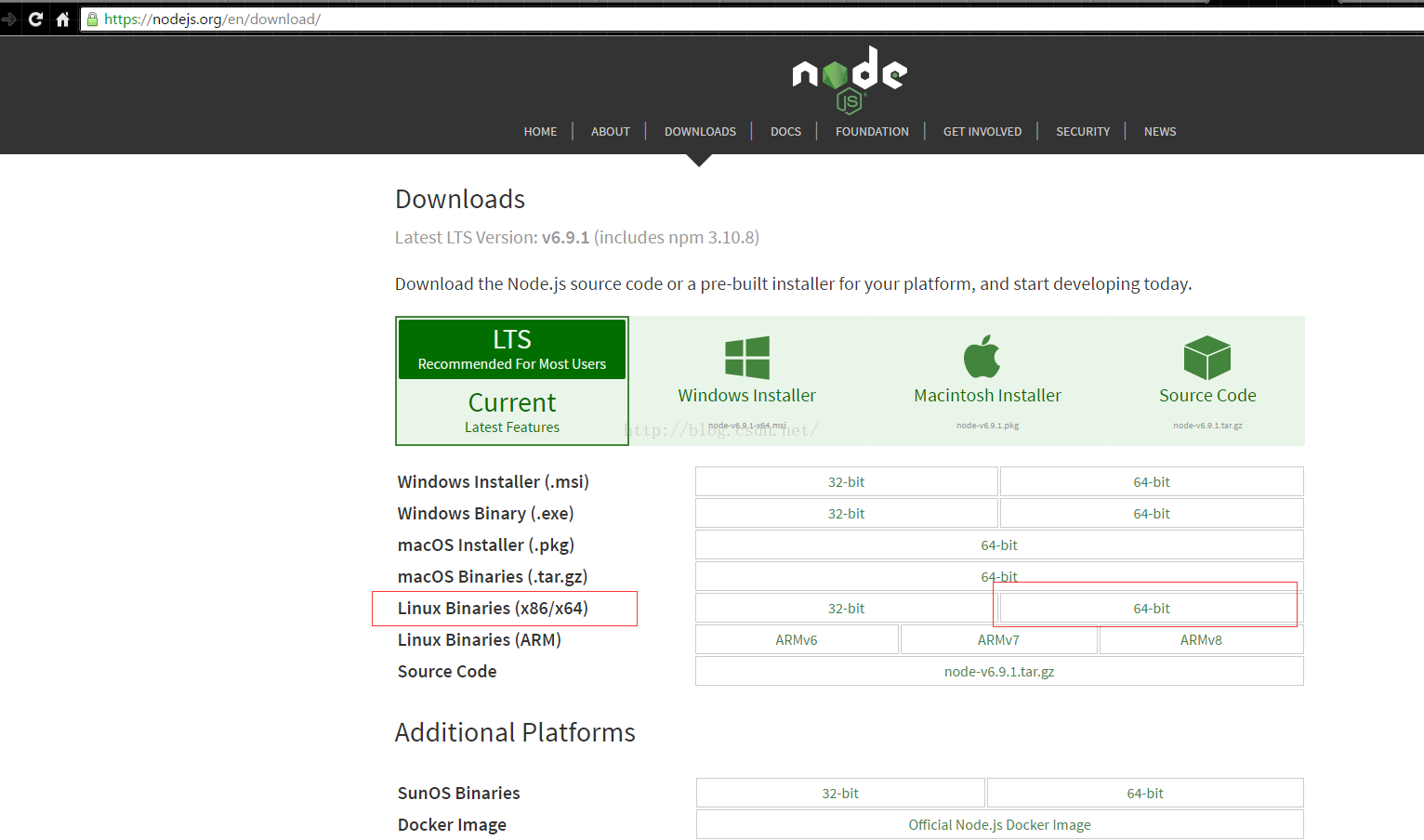The height and width of the screenshot is (840, 1424).
Task: Click the Linux Binaries (ARM) row label
Action: (480, 640)
